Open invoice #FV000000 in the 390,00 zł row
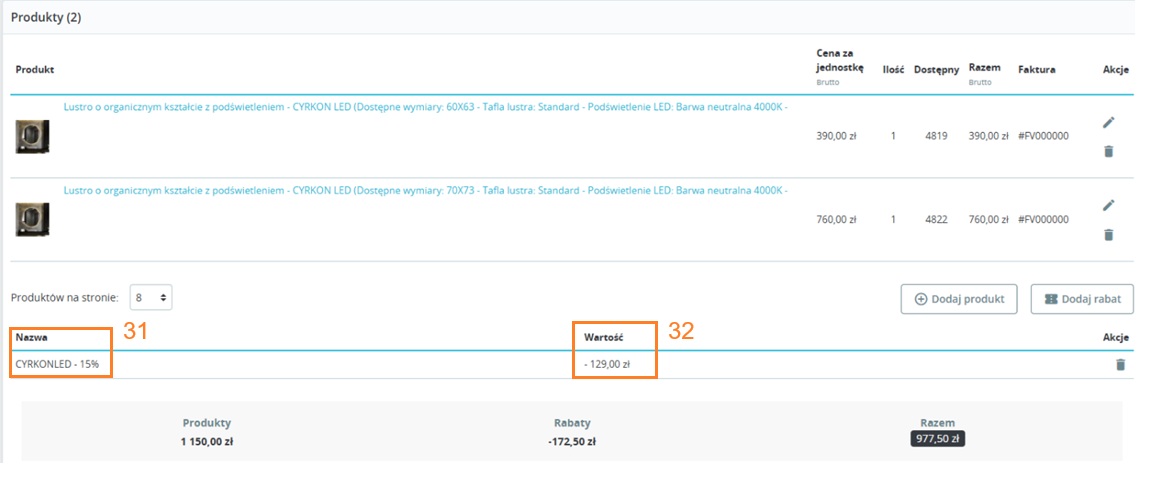 click(x=1043, y=136)
